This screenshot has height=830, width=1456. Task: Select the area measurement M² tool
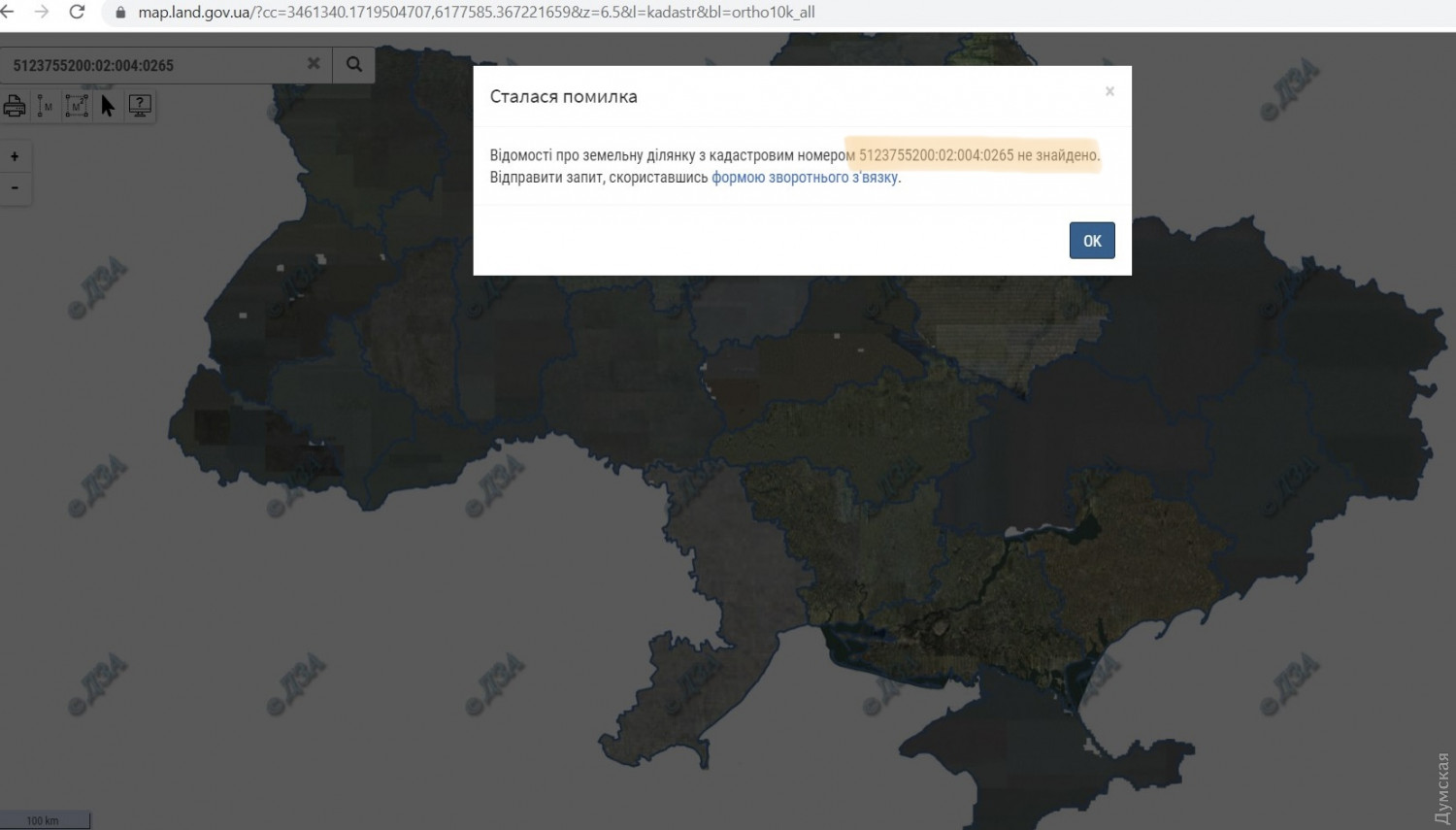pyautogui.click(x=76, y=106)
